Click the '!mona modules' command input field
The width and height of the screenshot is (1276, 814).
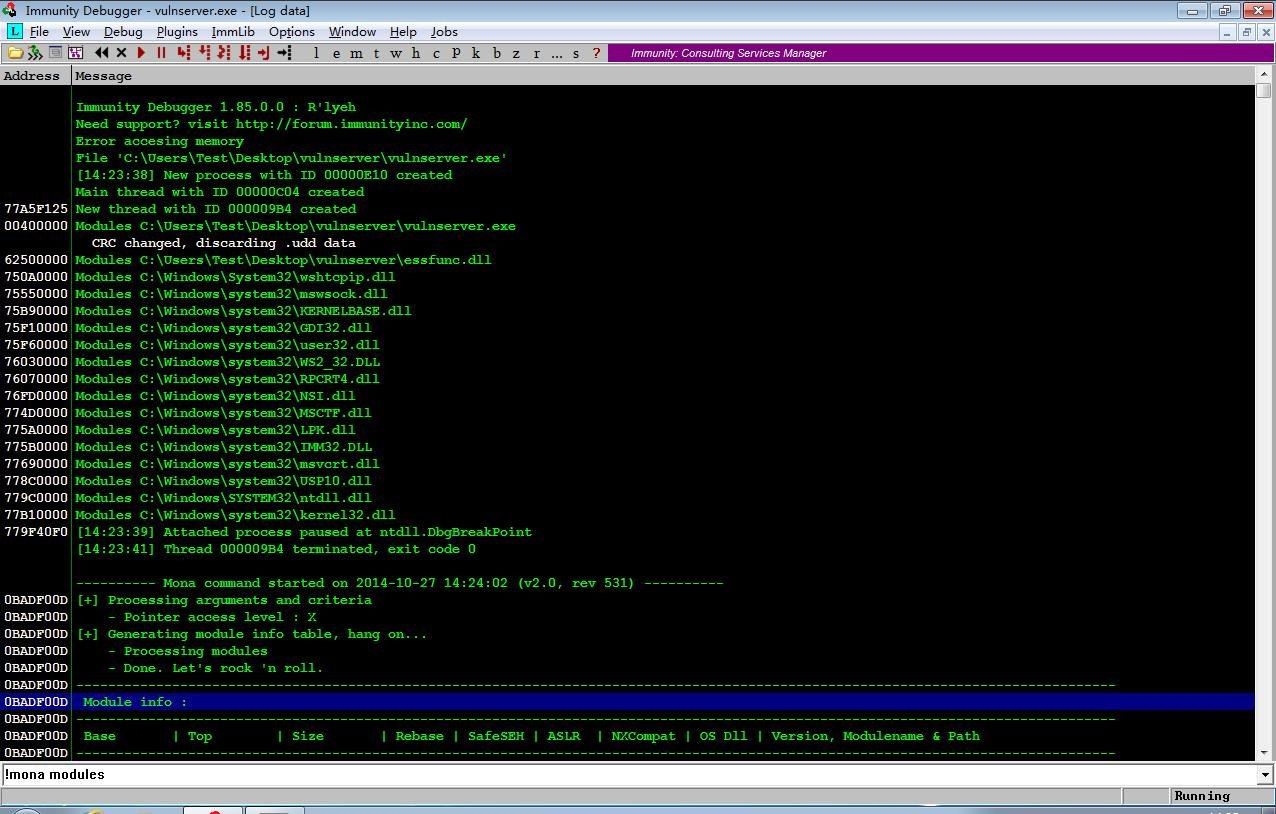628,775
